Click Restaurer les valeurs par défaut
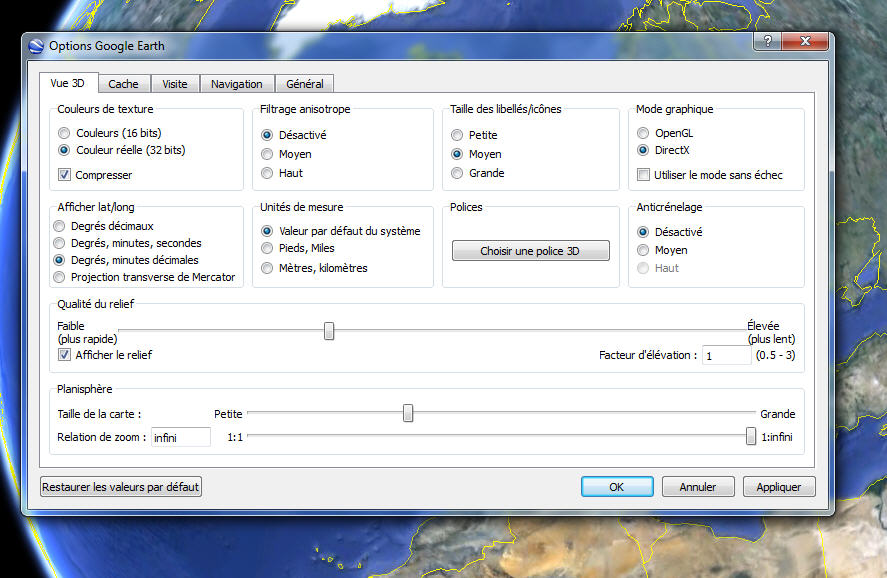Viewport: 887px width, 578px height. (x=120, y=487)
